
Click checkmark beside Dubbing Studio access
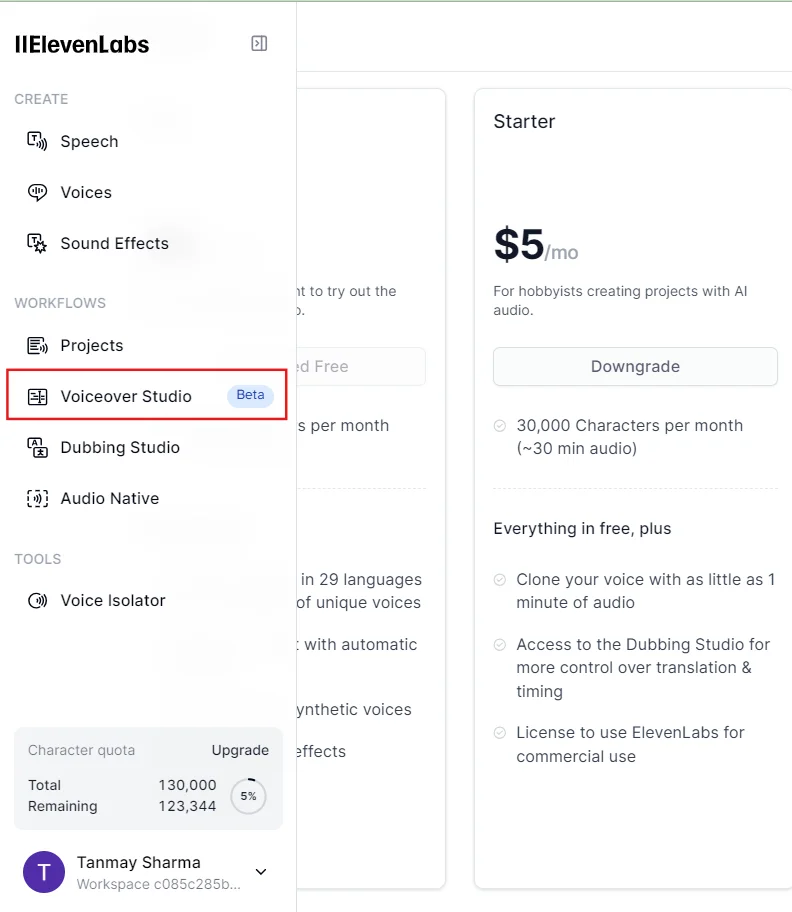coord(500,644)
